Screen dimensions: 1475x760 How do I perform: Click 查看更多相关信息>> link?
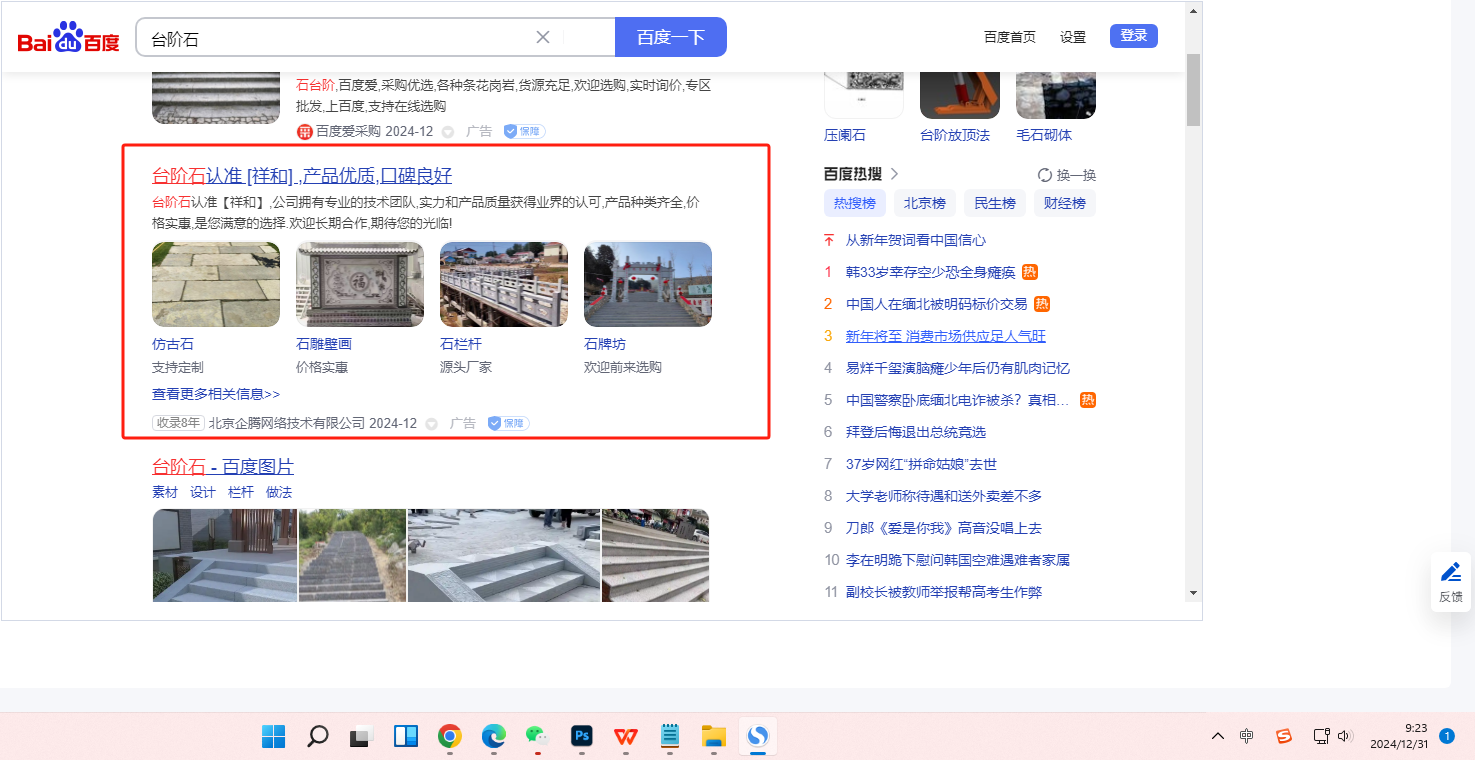coord(216,394)
